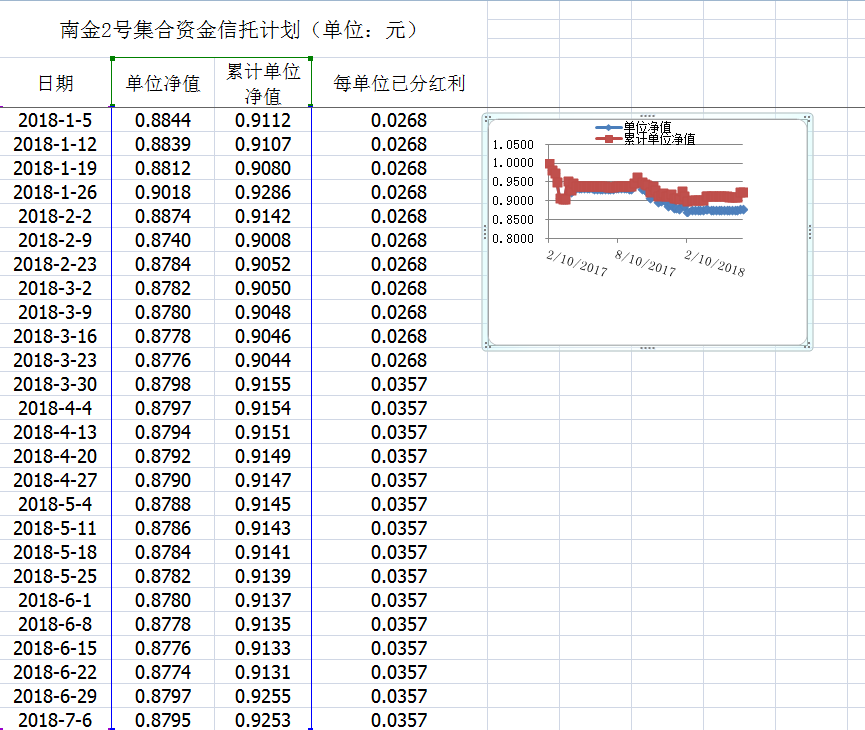Select the 日期 column header cell
The width and height of the screenshot is (865, 730).
click(x=55, y=83)
